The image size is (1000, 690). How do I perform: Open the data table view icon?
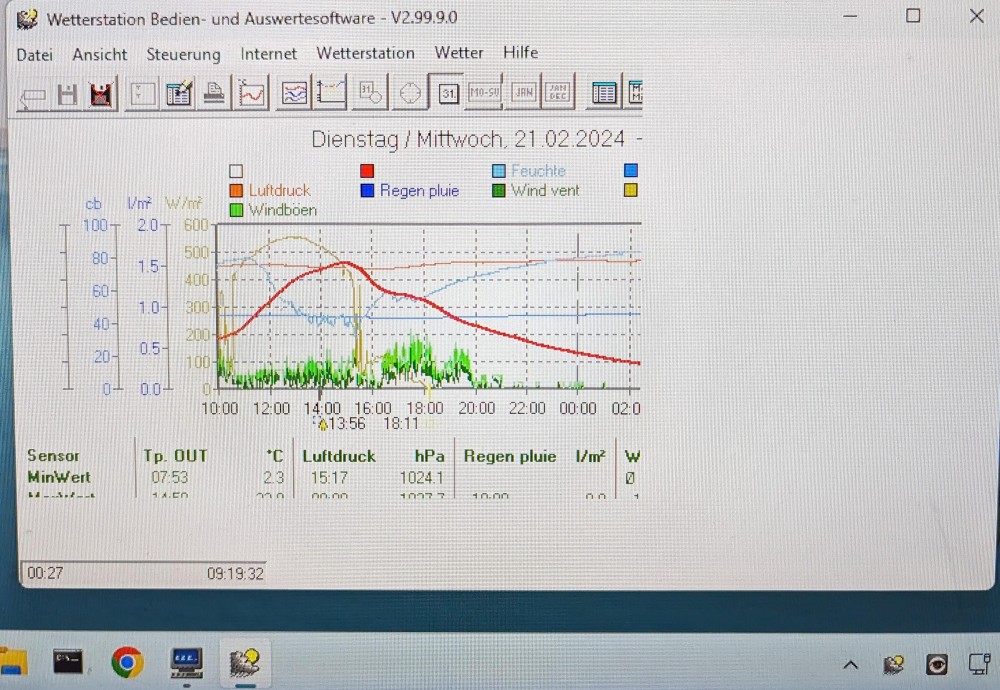tap(604, 93)
